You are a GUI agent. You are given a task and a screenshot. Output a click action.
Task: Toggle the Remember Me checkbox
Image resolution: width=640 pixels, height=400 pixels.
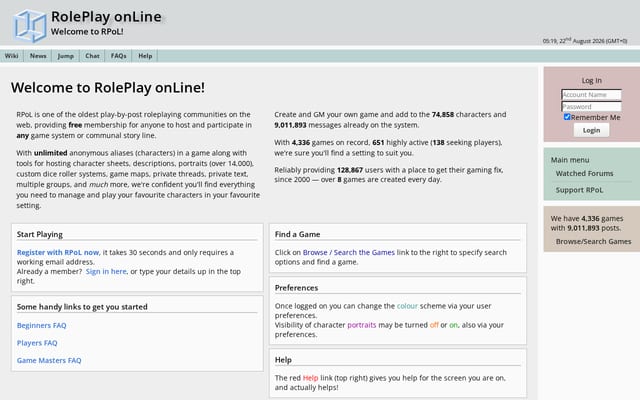coord(567,117)
